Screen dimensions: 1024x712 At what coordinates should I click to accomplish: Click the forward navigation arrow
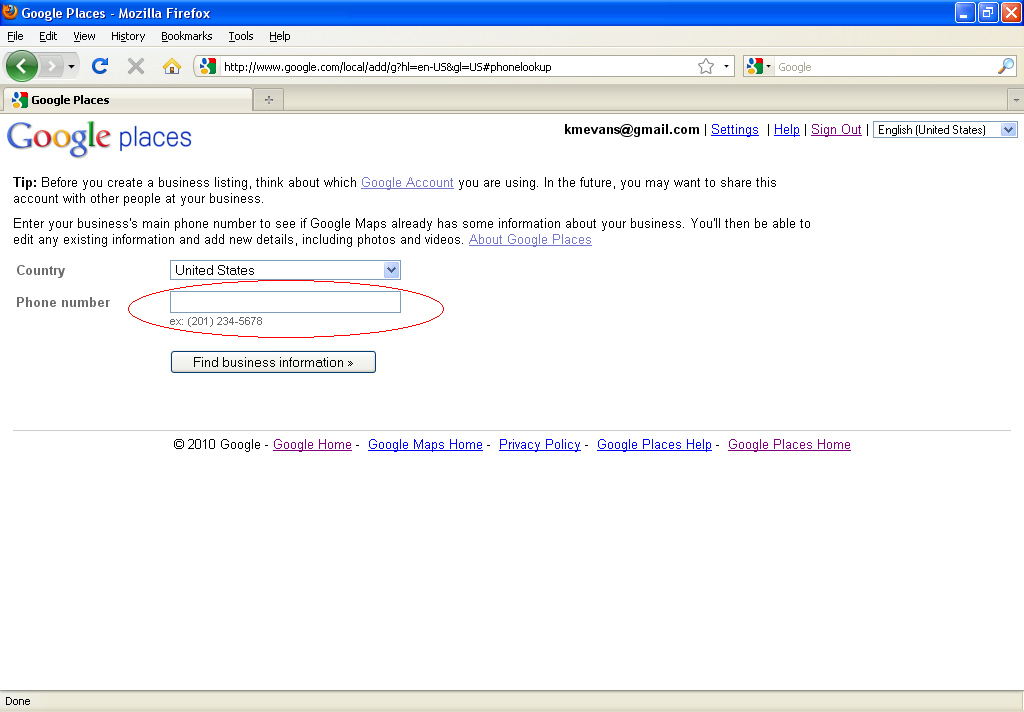click(x=52, y=66)
